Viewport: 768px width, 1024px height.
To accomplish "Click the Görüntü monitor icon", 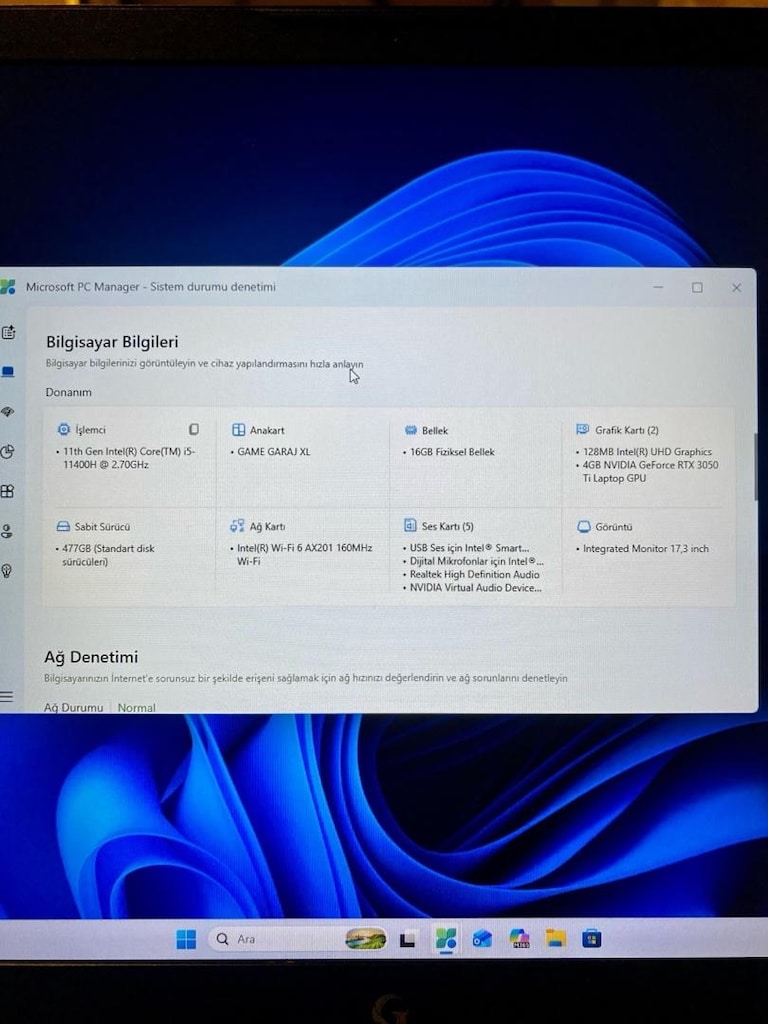I will click(x=584, y=526).
